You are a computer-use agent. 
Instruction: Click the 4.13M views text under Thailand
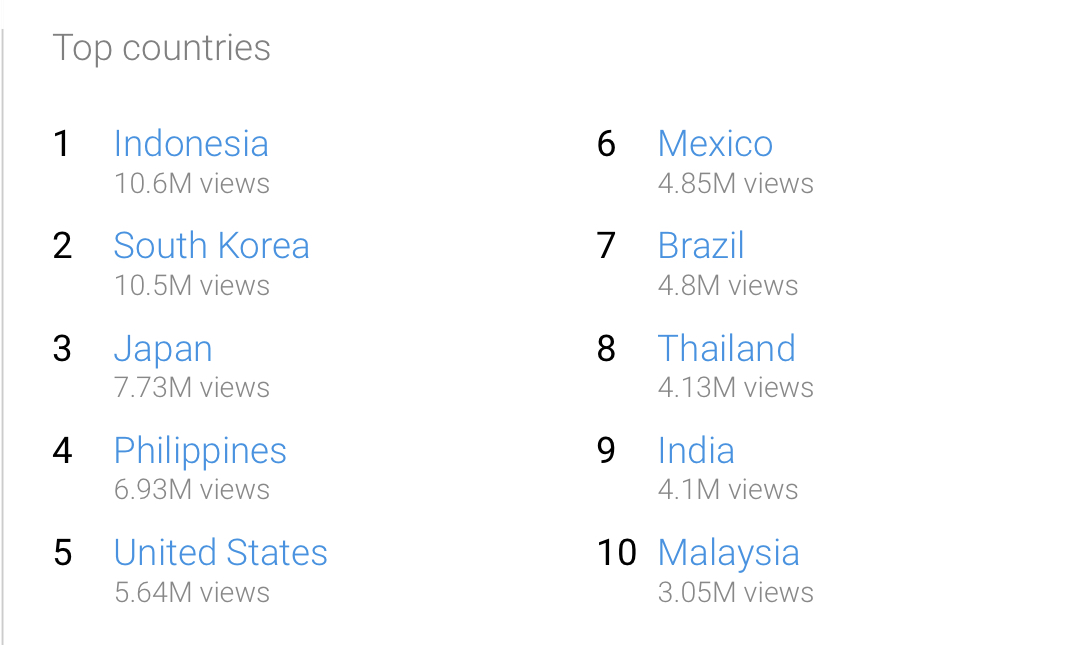tap(736, 388)
